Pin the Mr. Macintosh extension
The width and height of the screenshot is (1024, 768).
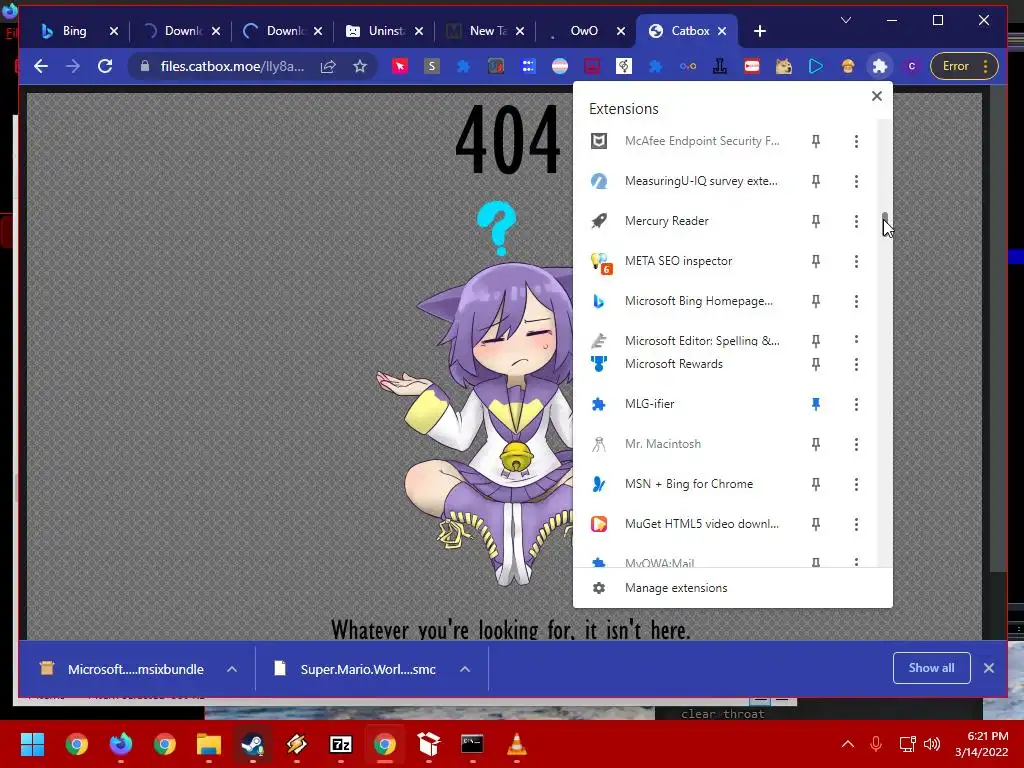coord(816,444)
